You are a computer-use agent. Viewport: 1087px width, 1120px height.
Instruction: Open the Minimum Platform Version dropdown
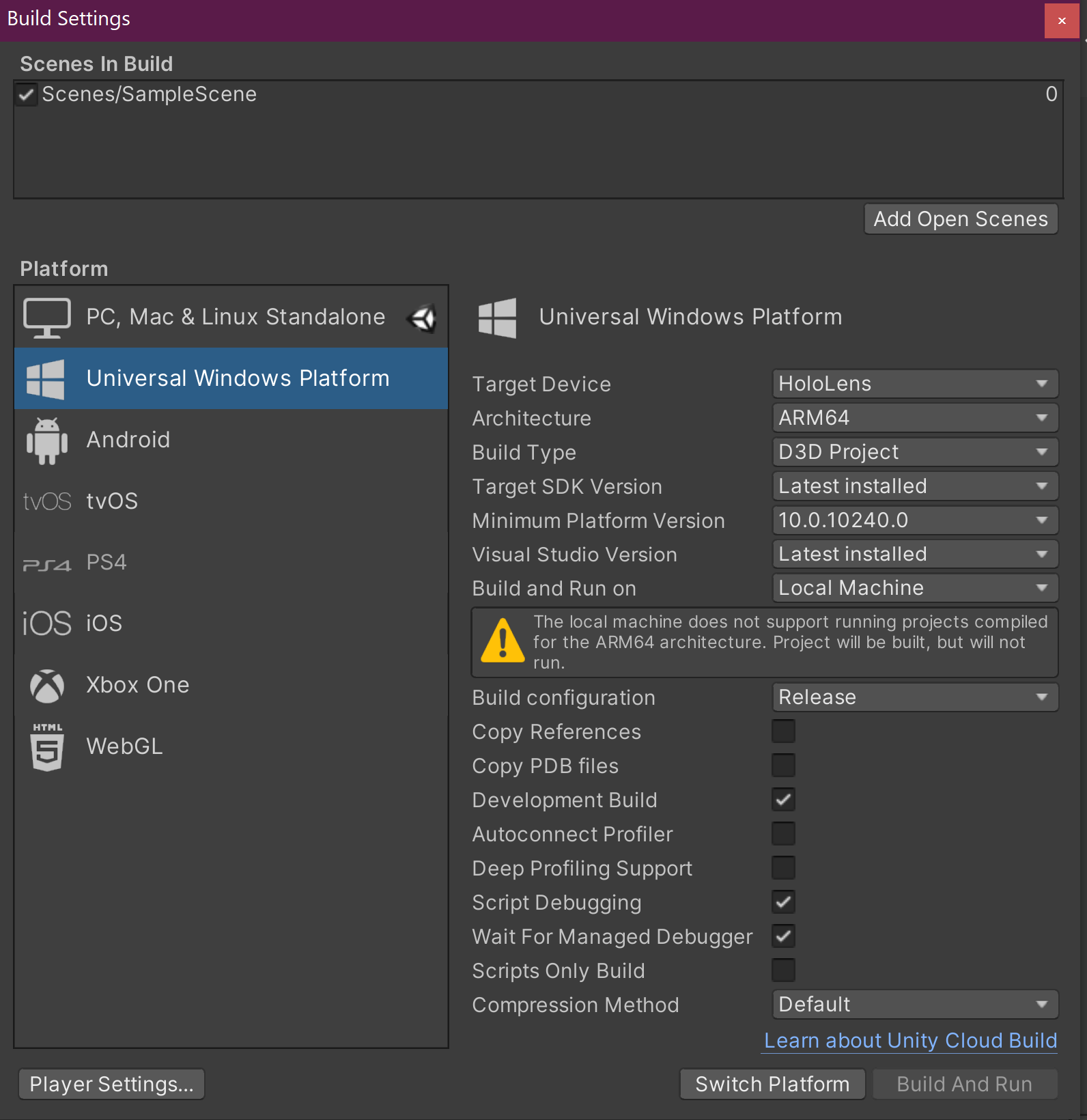click(915, 520)
